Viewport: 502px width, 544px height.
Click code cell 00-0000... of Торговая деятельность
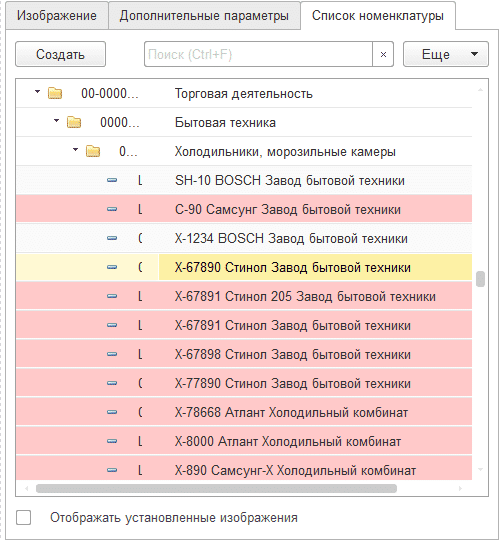pyautogui.click(x=110, y=94)
